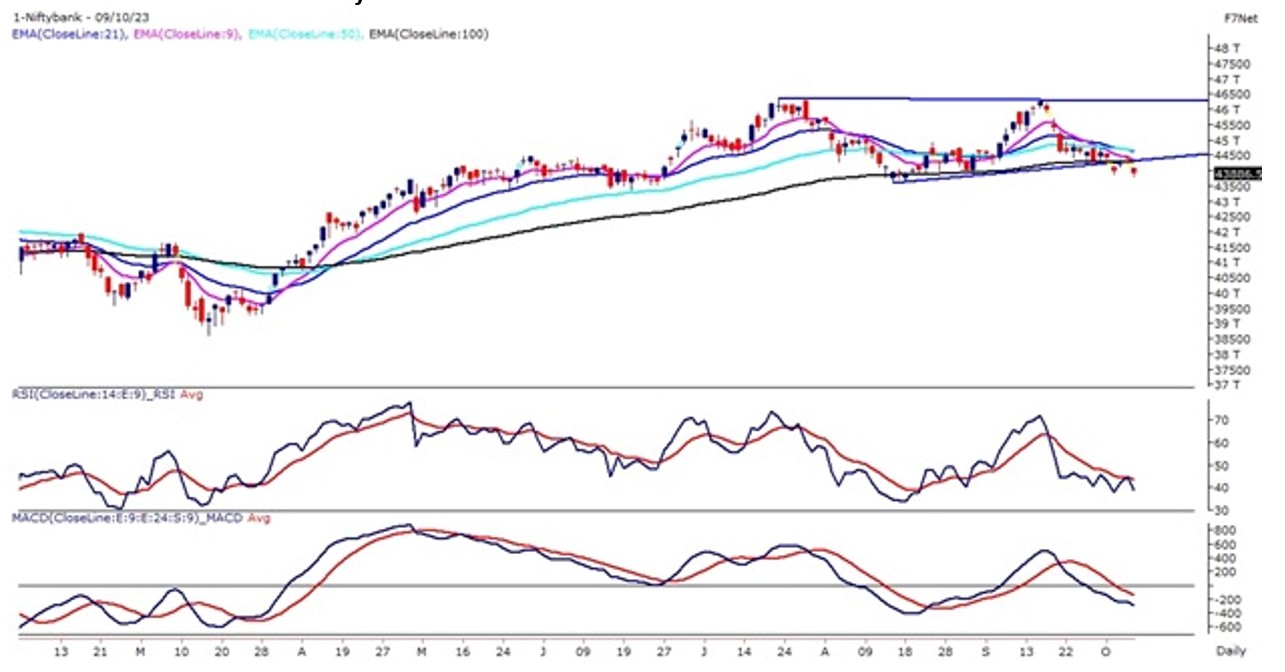
Task: Click the 48 T price axis label
Action: point(1228,48)
